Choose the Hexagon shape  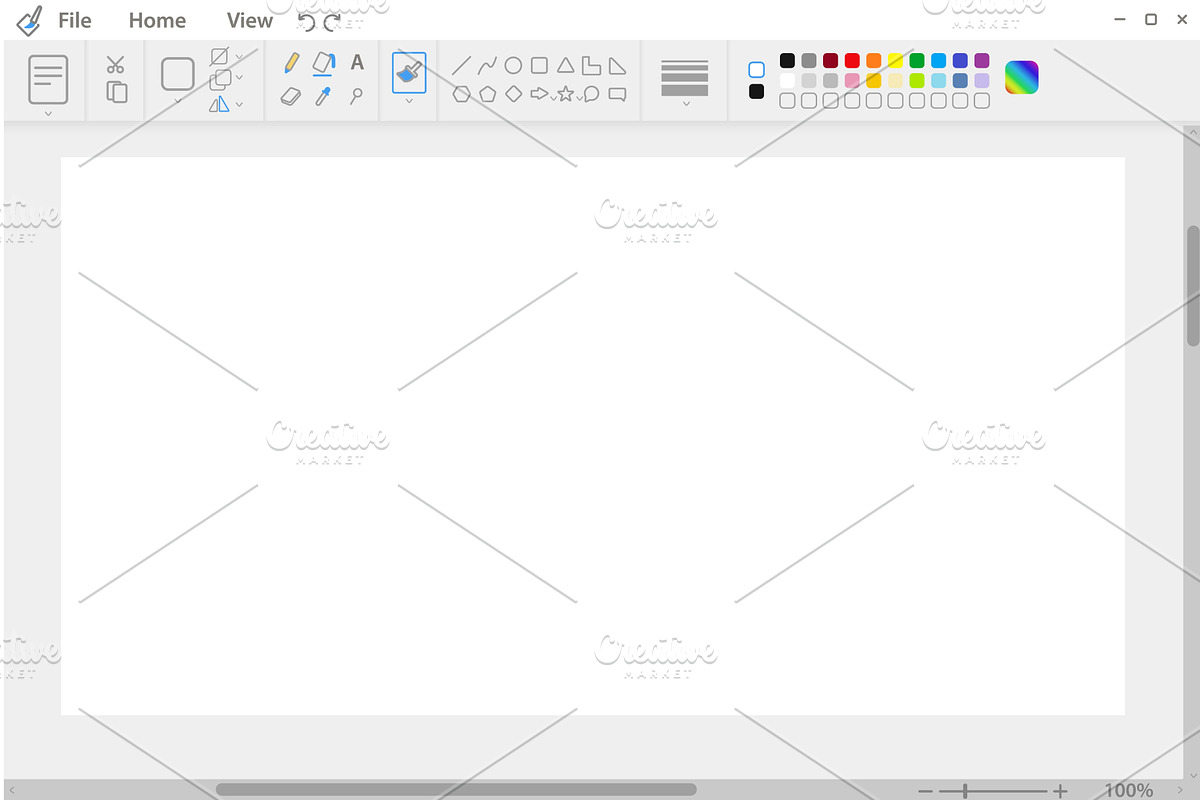461,94
